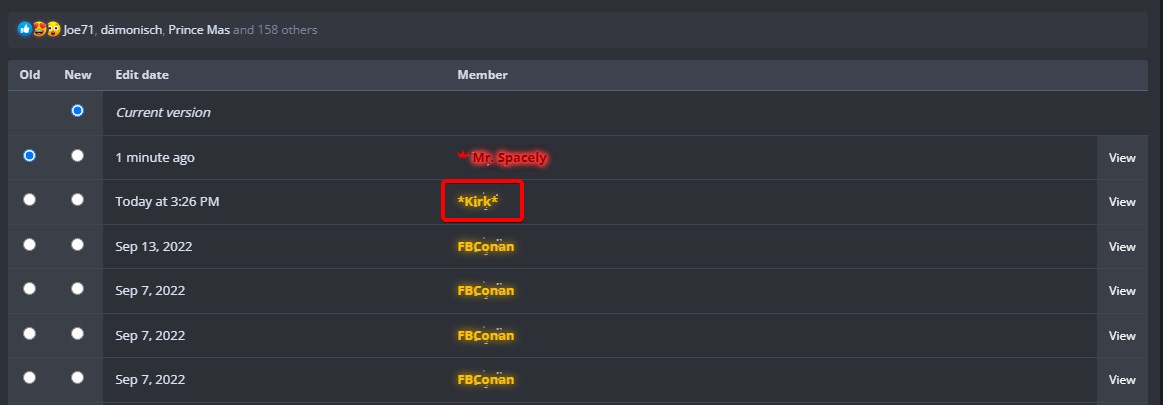1163x405 pixels.
Task: View the "1 minute ago" edit
Action: click(1122, 158)
